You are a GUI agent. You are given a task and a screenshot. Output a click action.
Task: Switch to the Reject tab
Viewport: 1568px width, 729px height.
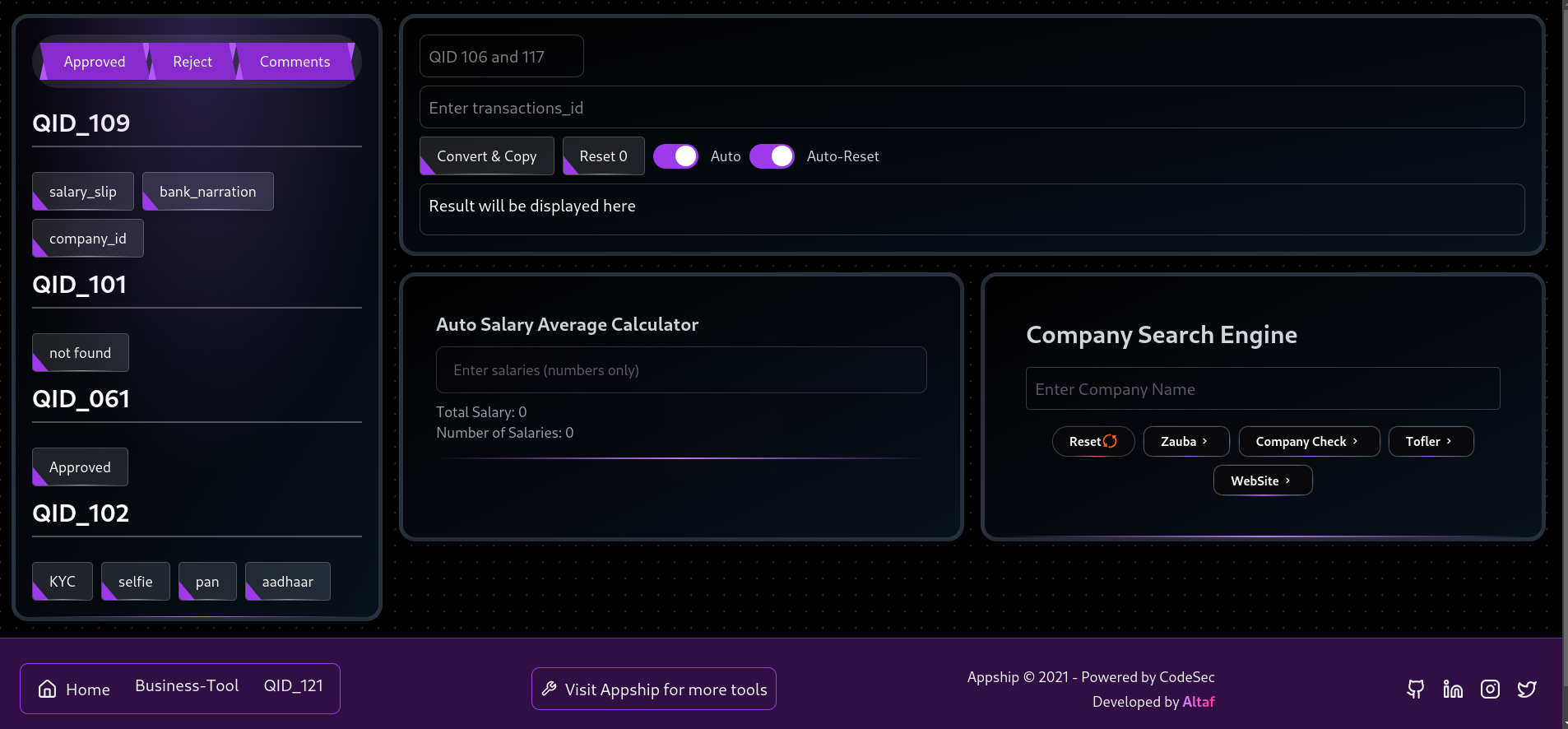(x=193, y=62)
